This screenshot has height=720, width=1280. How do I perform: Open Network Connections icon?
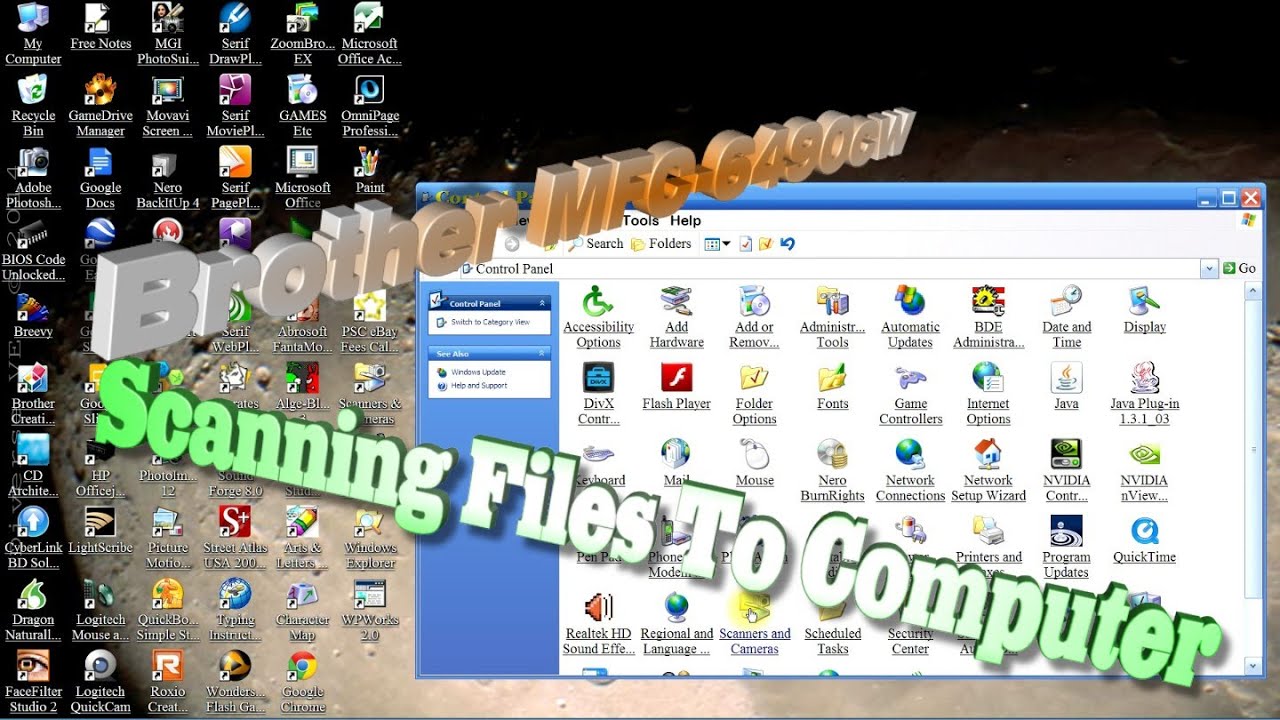click(x=910, y=471)
